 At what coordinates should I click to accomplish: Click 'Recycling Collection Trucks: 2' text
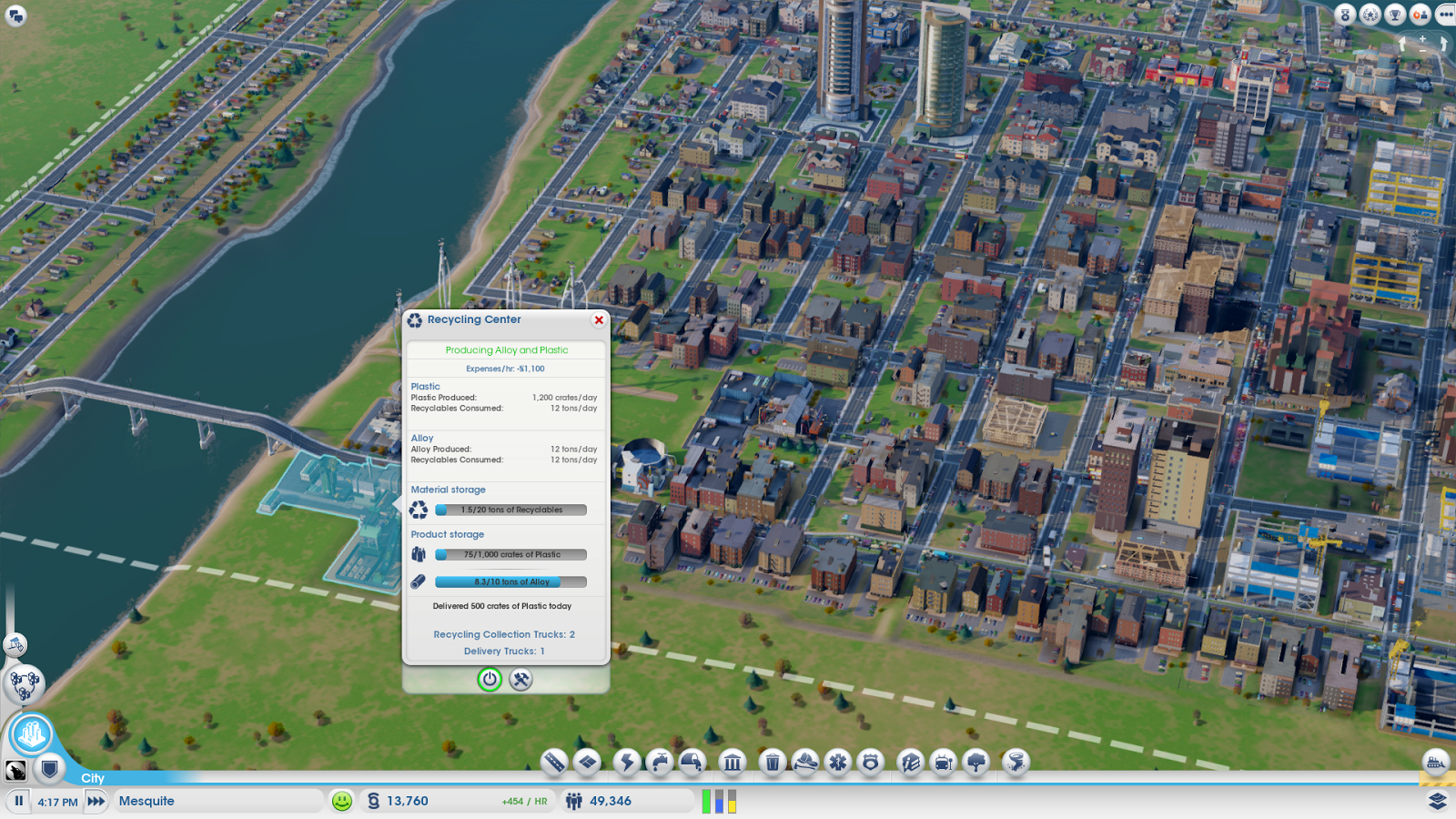[504, 634]
